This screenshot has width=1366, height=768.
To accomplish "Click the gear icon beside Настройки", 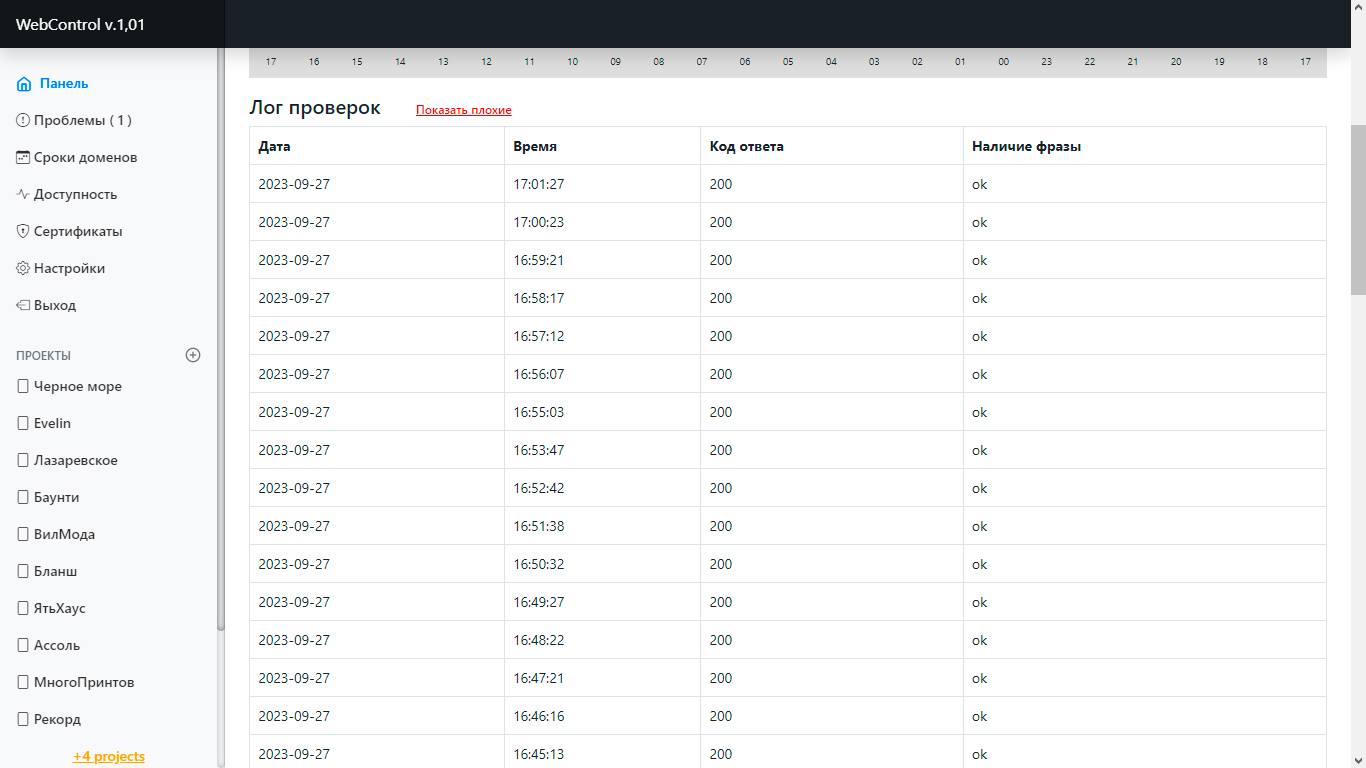I will coord(23,269).
